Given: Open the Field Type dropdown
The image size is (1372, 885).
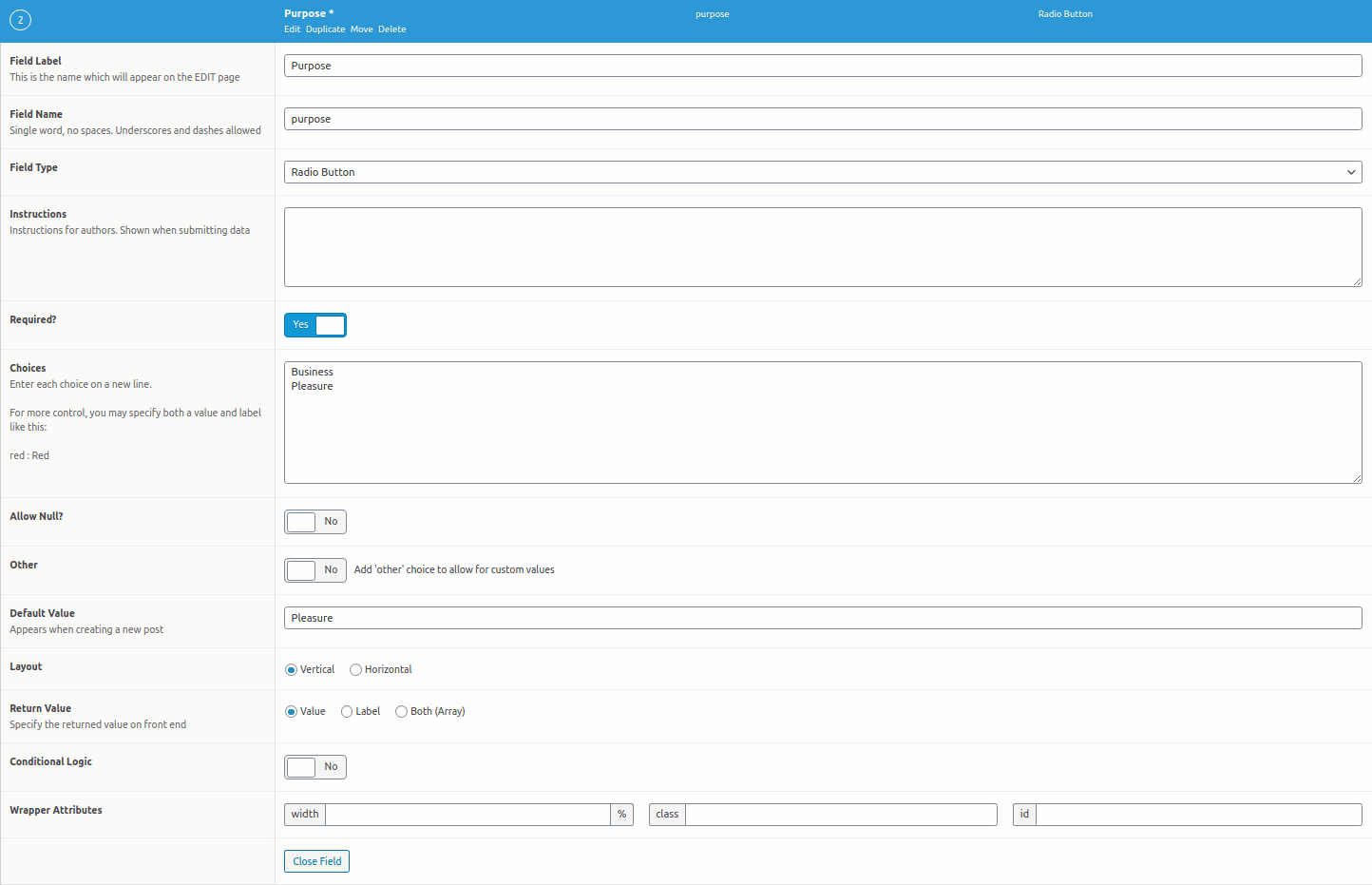Looking at the screenshot, I should [x=823, y=172].
